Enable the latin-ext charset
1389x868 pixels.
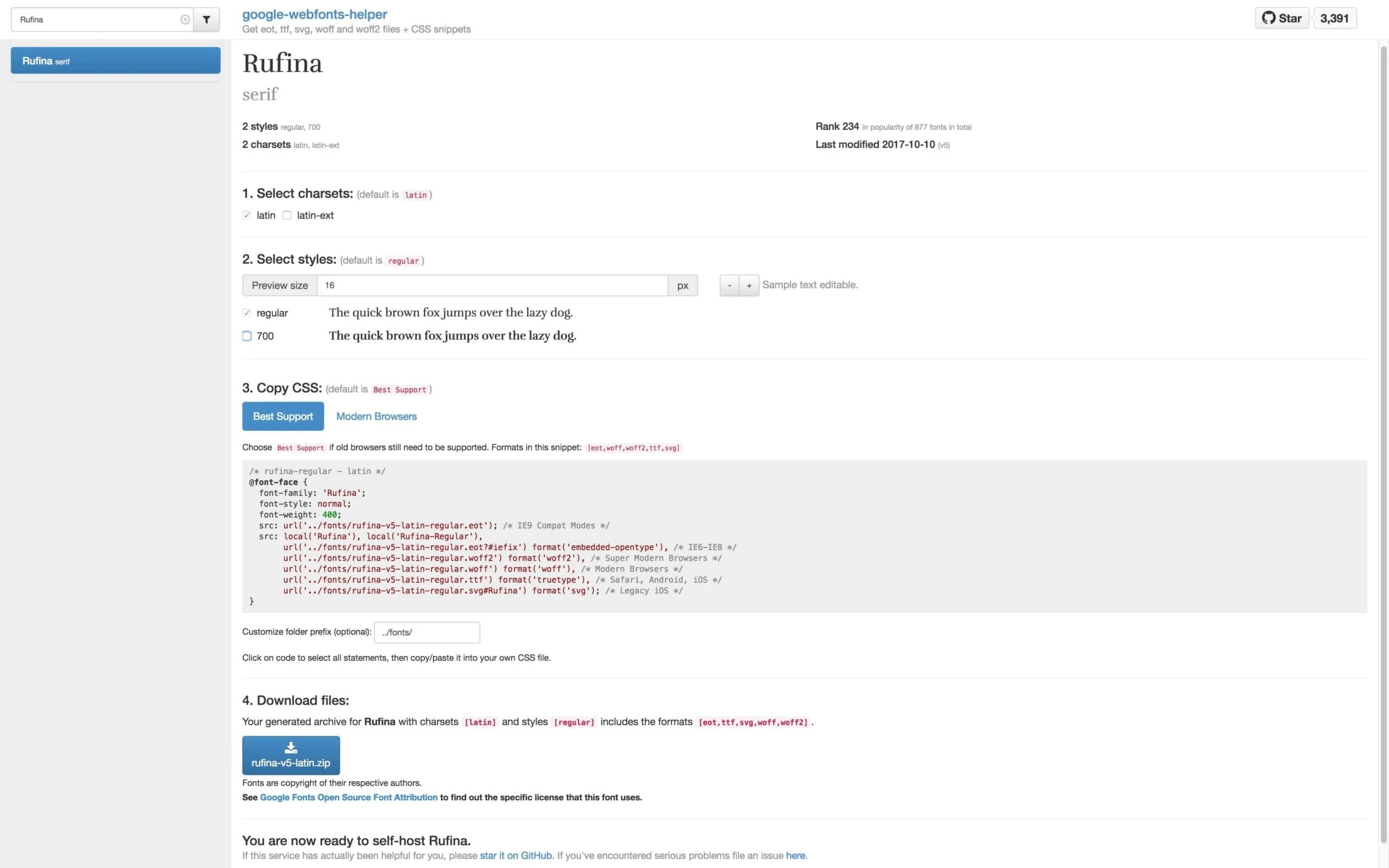(288, 215)
